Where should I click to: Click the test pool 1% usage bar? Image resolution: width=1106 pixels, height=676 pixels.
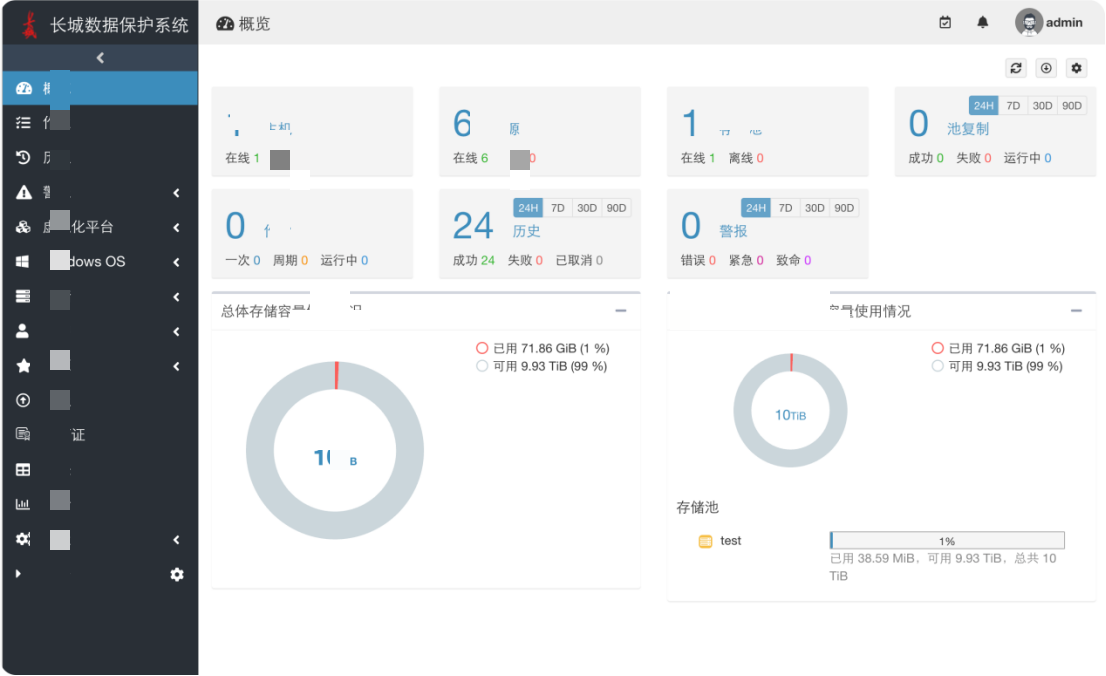[x=946, y=541]
